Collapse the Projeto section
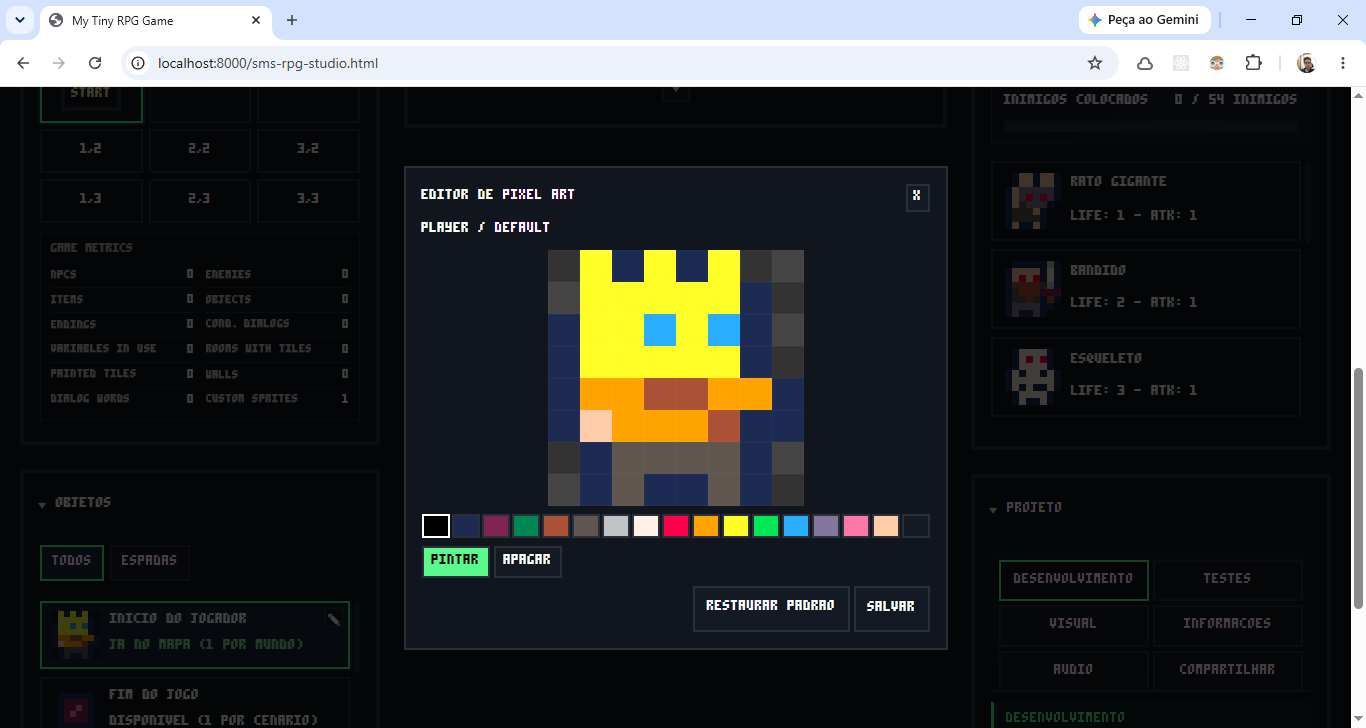 (993, 509)
